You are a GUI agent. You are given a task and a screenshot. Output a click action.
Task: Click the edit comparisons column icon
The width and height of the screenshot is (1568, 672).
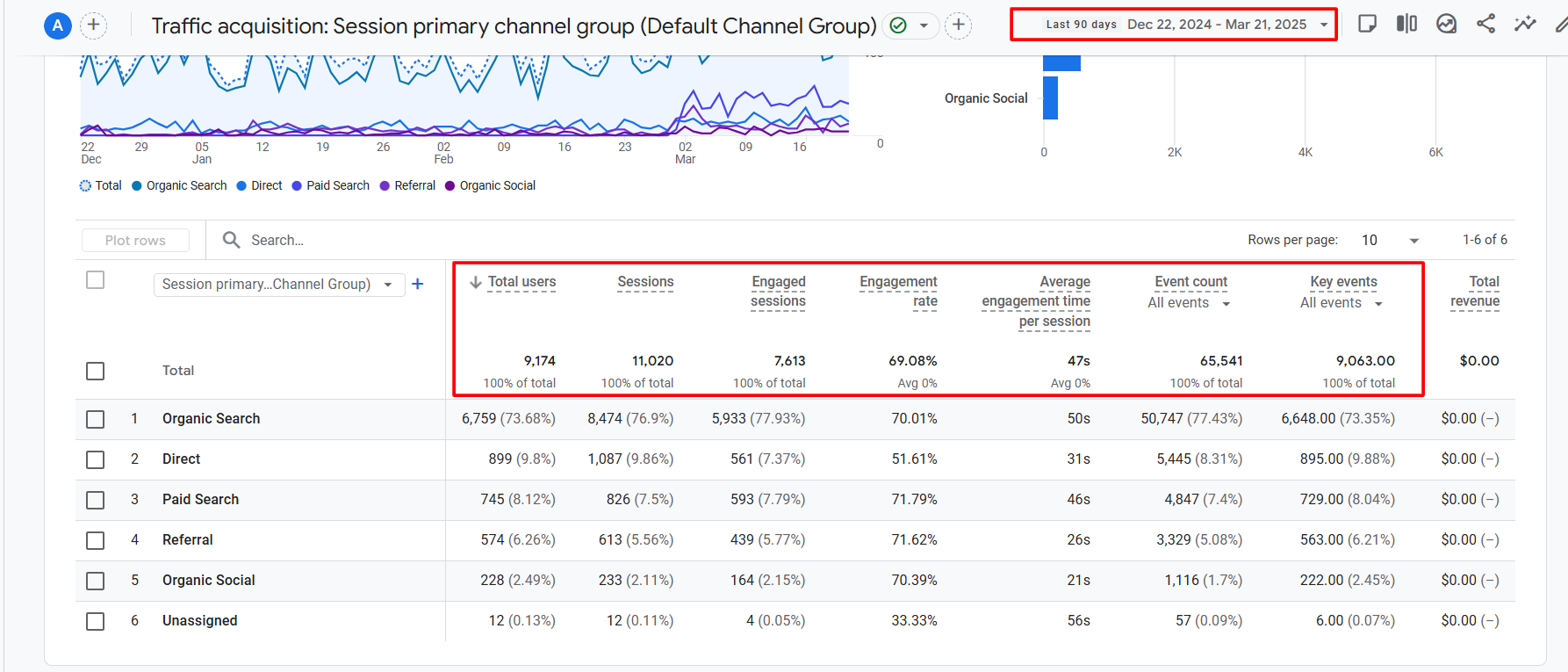point(1406,24)
